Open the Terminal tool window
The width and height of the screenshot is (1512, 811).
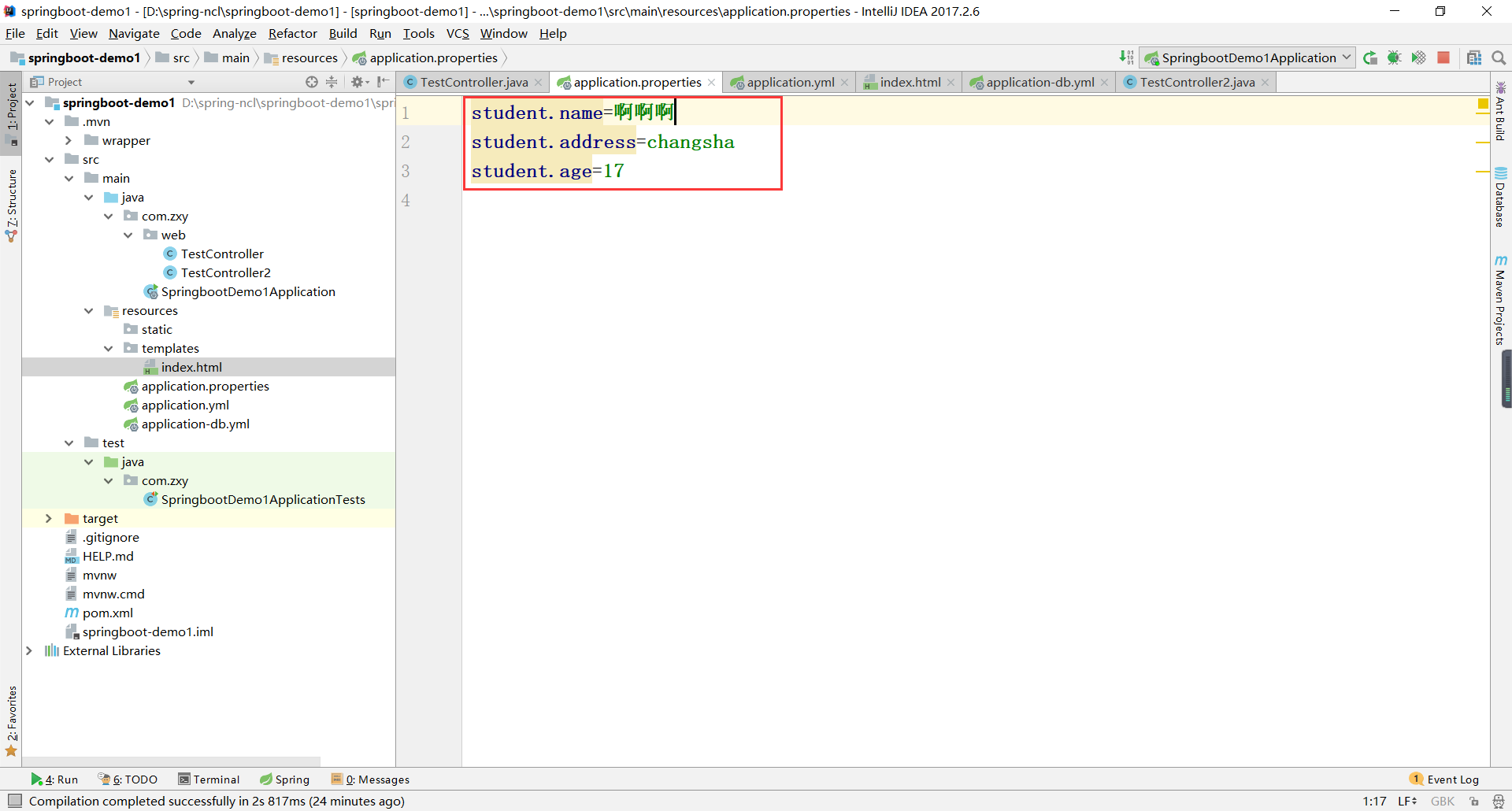[x=209, y=780]
